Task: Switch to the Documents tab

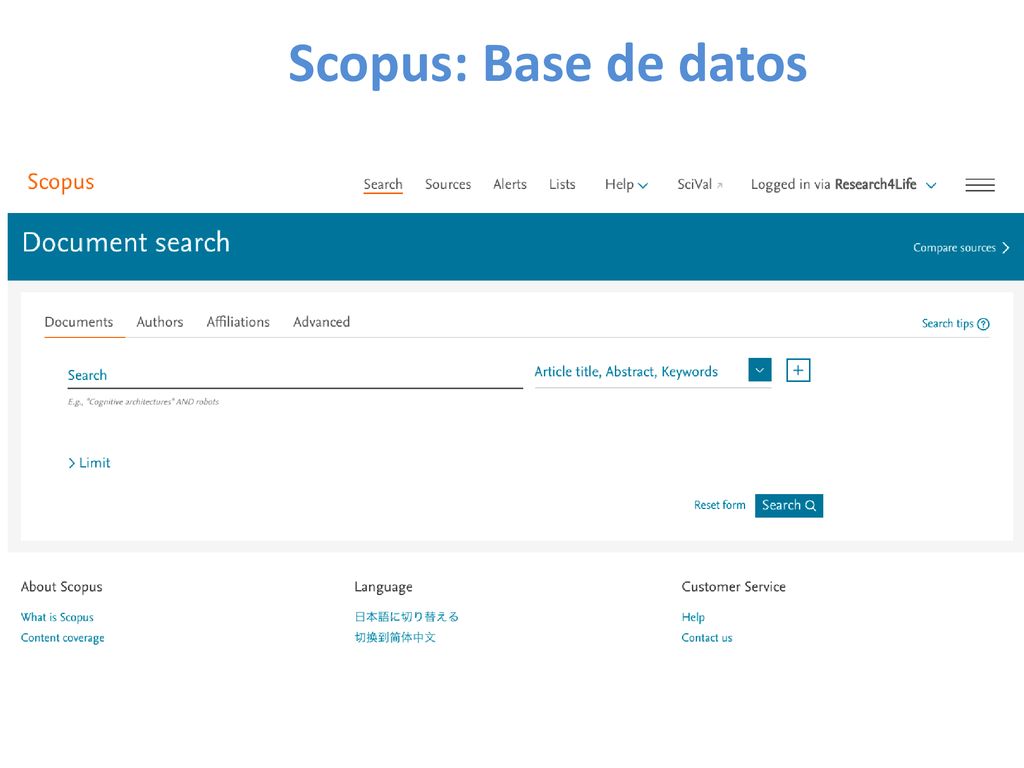Action: click(x=78, y=322)
